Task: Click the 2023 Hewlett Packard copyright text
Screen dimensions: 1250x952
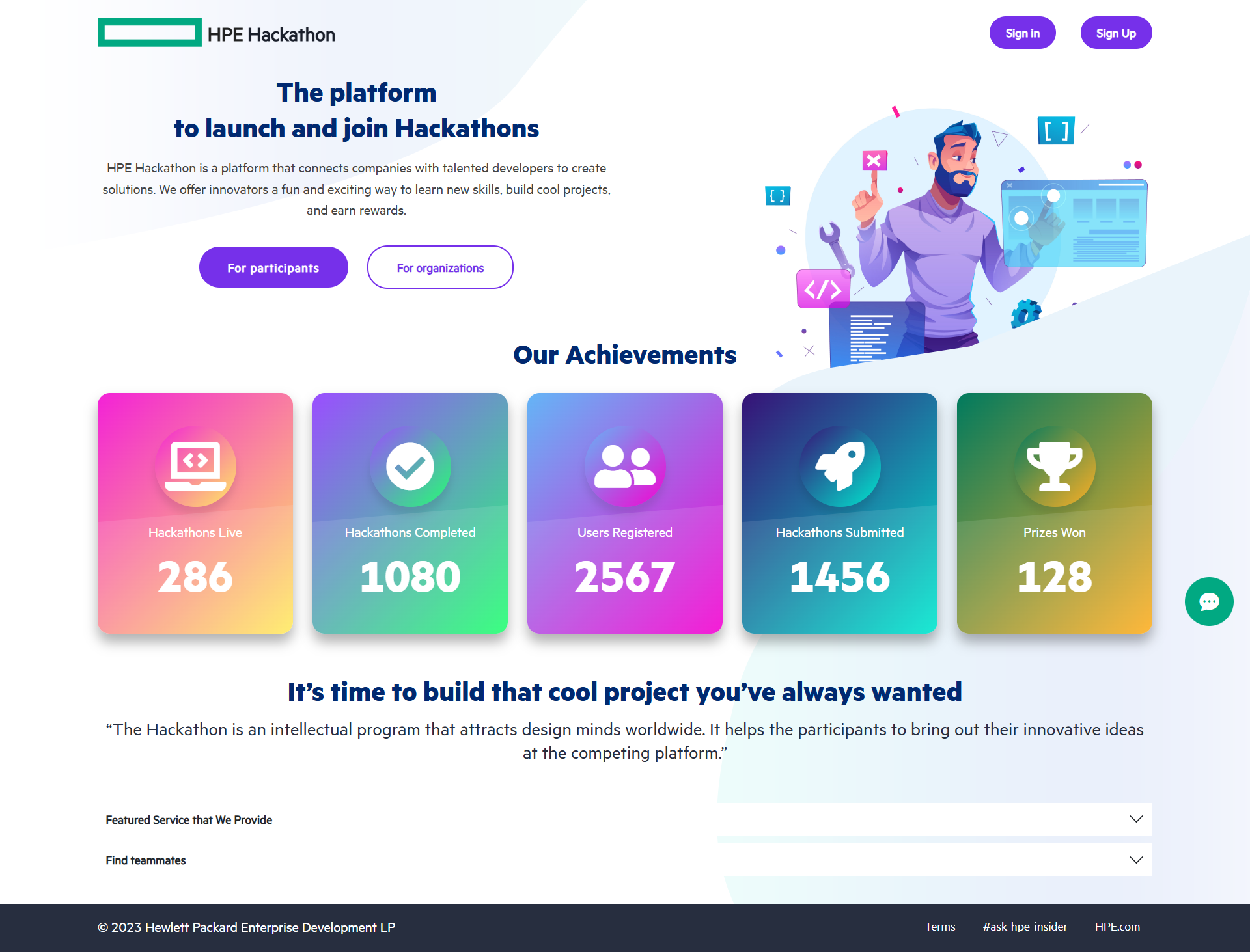Action: coord(247,927)
